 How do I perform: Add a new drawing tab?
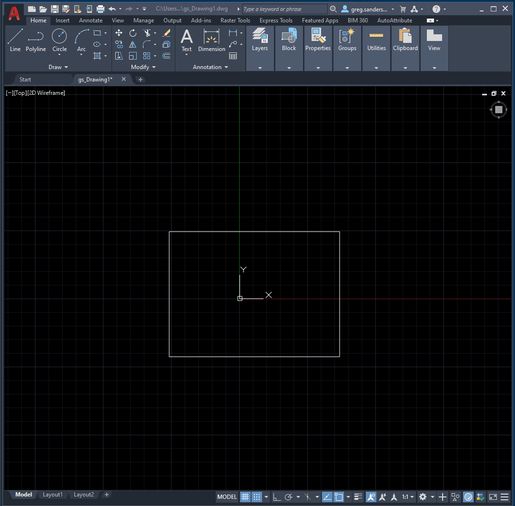140,79
